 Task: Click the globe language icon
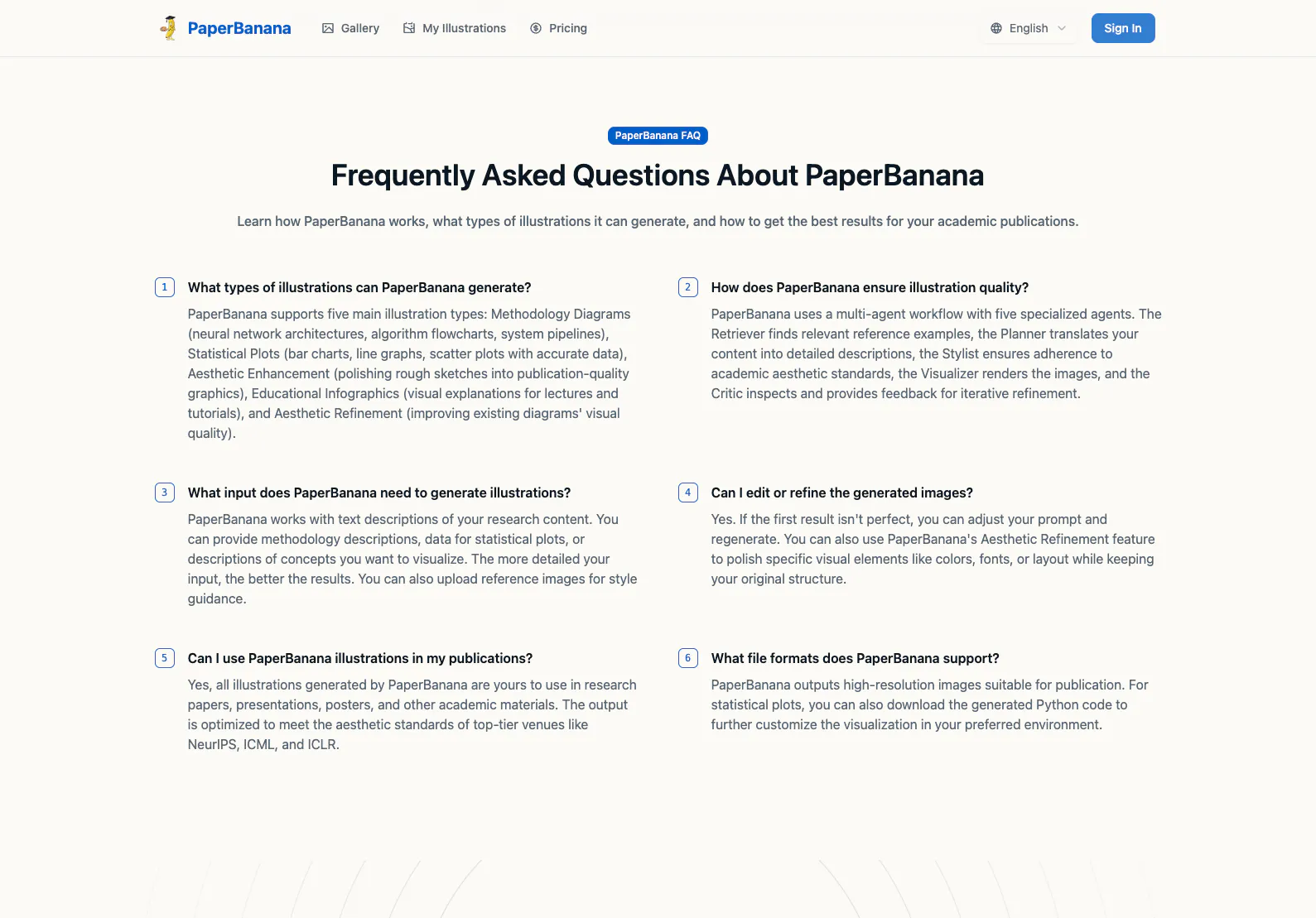point(996,28)
